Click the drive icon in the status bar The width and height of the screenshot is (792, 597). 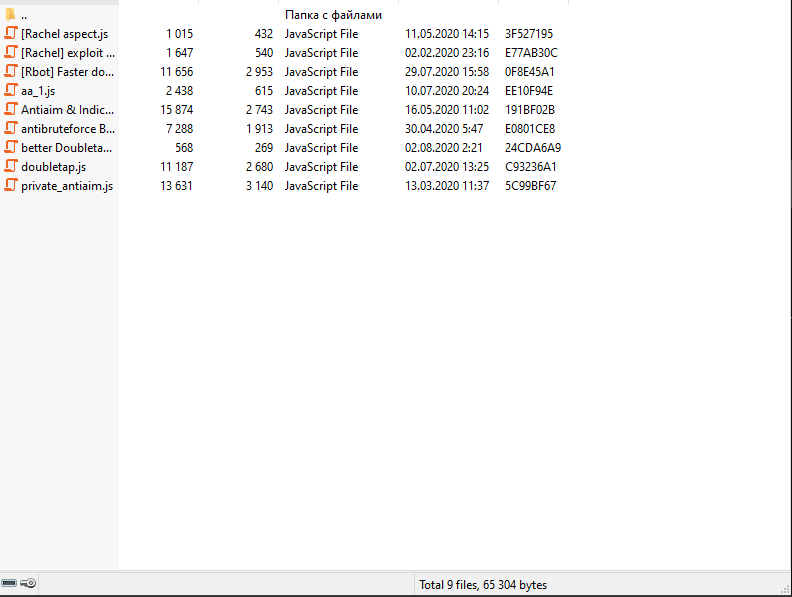tap(9, 583)
